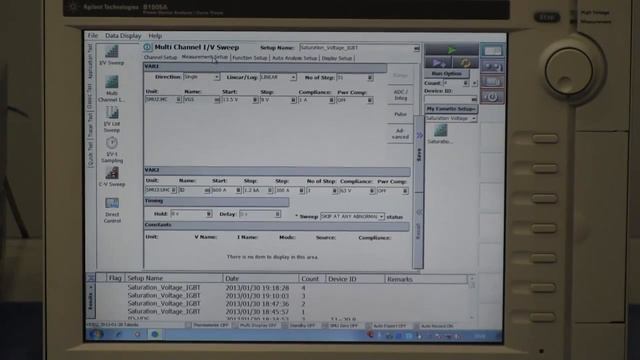Open VAR1 Pwr Comp field showing OFF
This screenshot has width=640, height=360.
pos(354,100)
